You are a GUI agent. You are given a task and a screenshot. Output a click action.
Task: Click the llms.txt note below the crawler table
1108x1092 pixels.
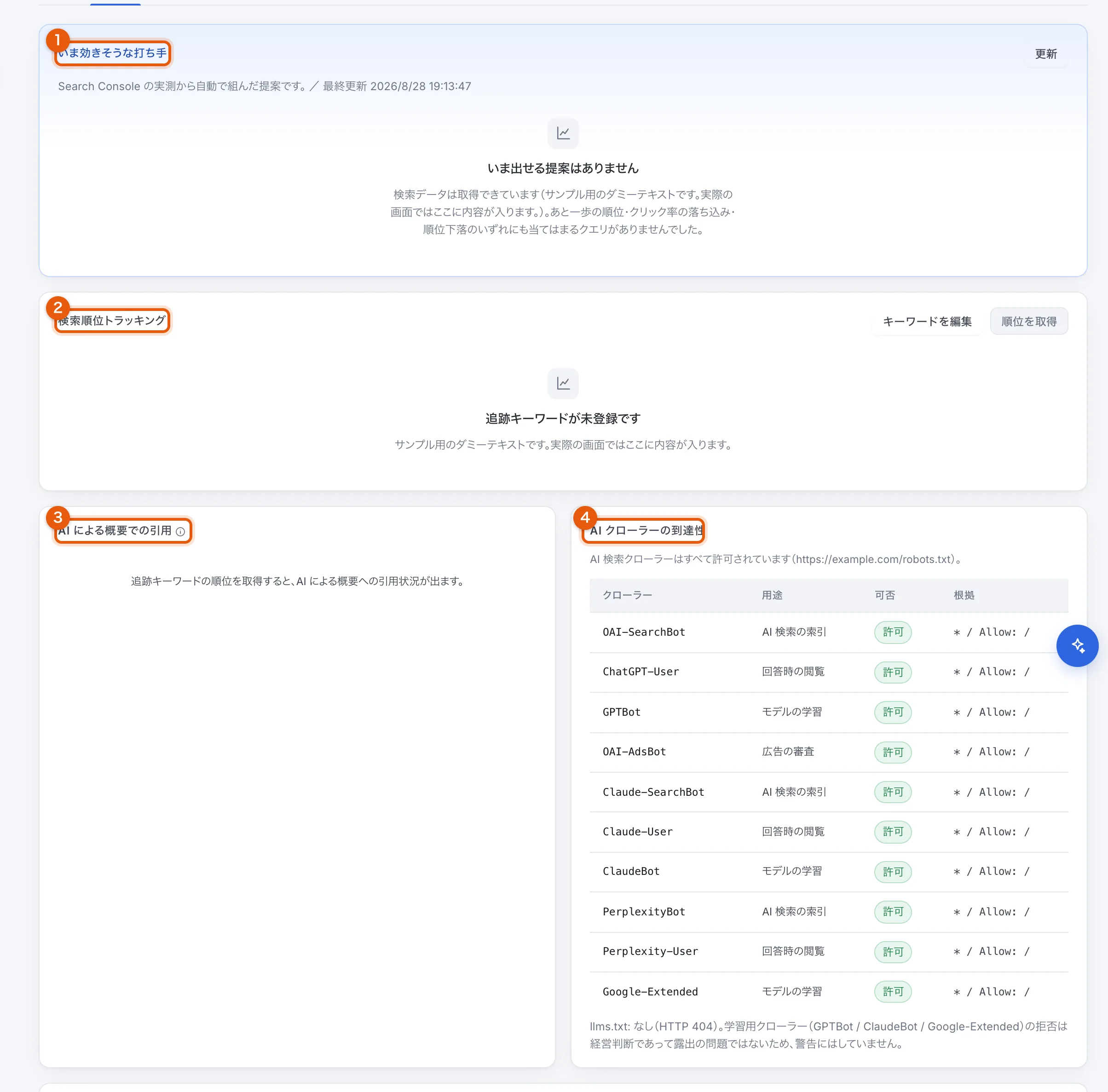point(828,1035)
